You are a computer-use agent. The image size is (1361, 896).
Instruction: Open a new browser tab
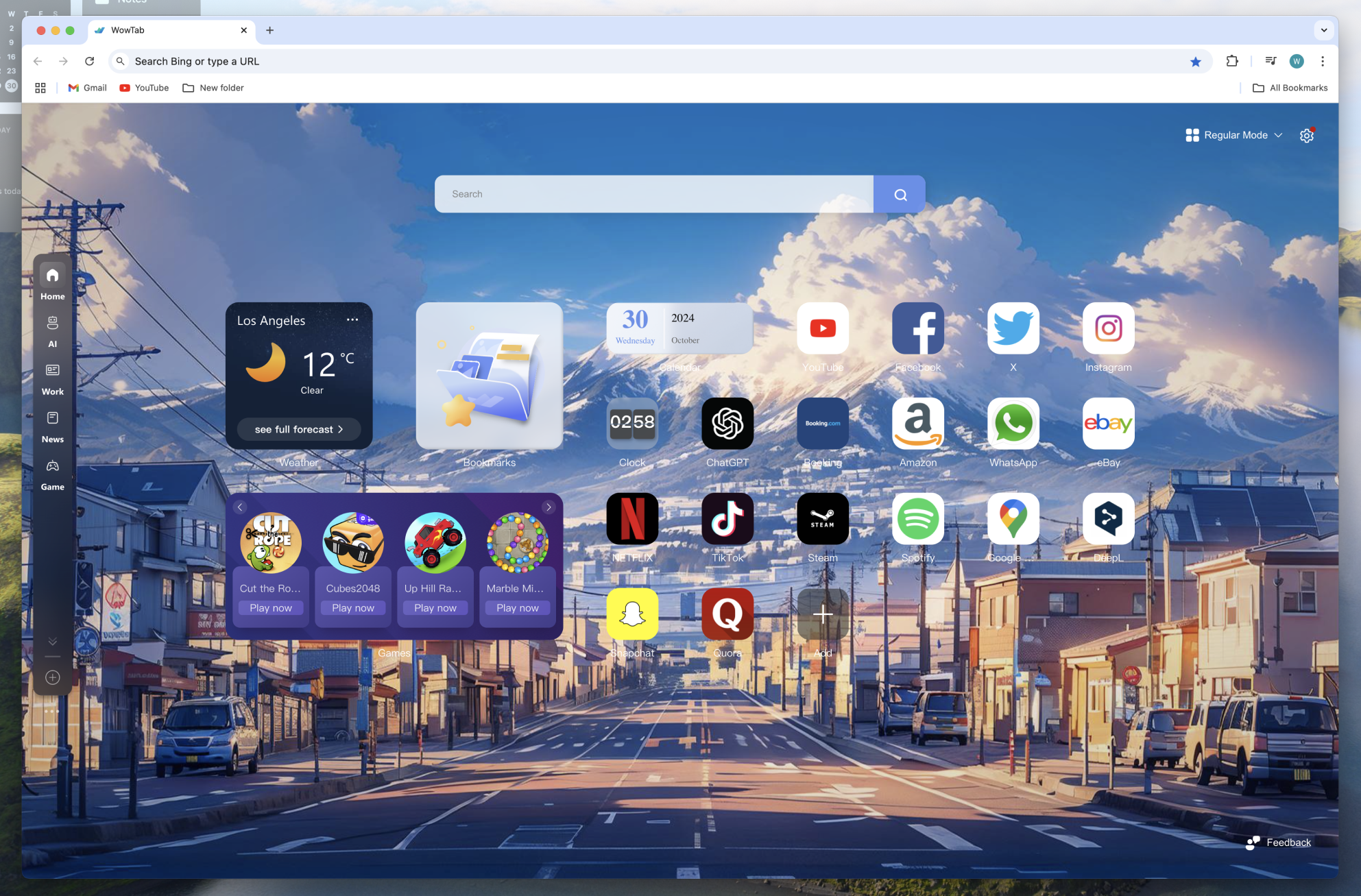(x=269, y=30)
